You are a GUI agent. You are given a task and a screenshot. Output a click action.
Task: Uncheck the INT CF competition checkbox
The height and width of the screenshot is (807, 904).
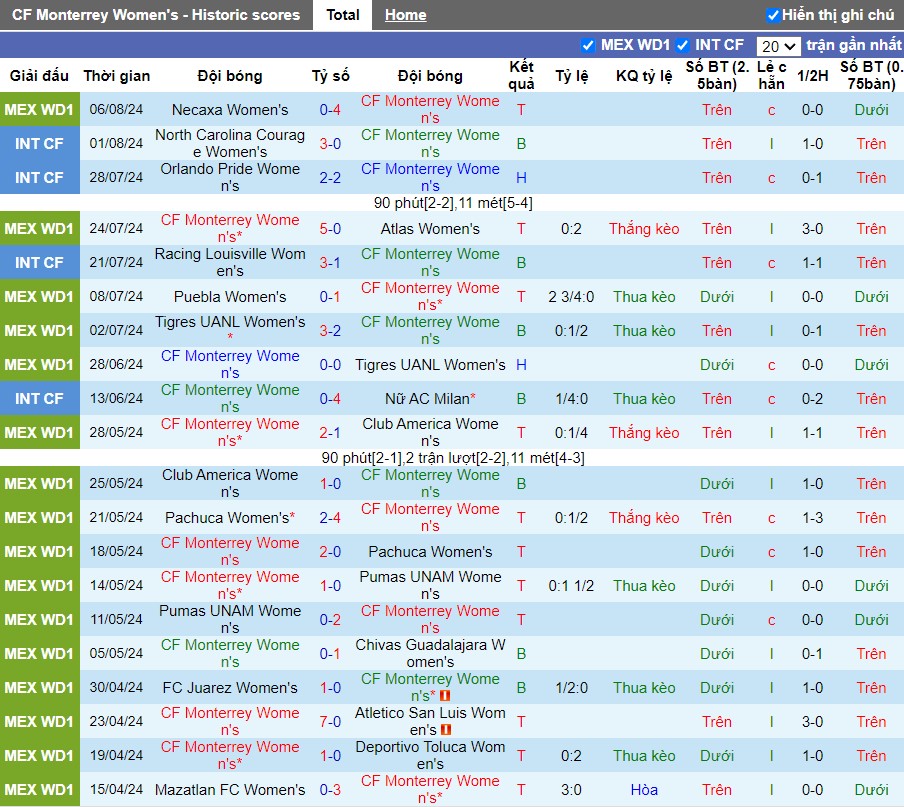pos(682,46)
